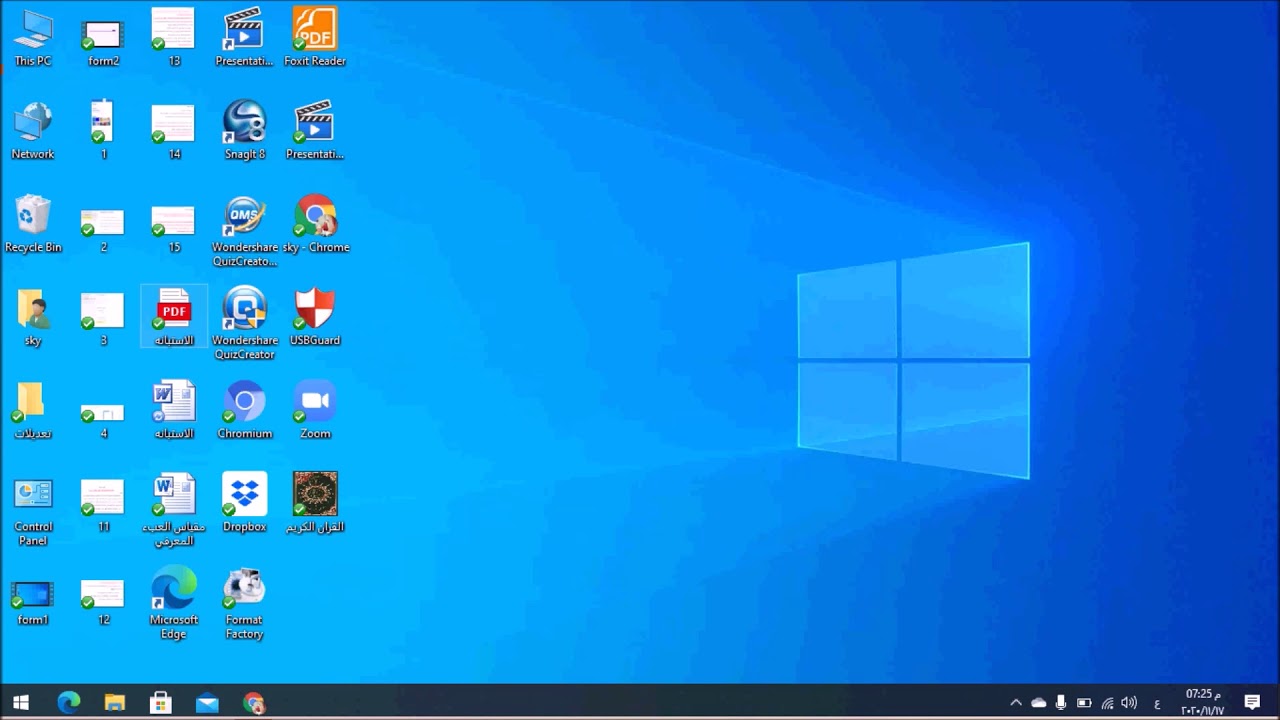Select the Chromium desktop icon
Screen dimensions: 1280x720
coord(244,410)
